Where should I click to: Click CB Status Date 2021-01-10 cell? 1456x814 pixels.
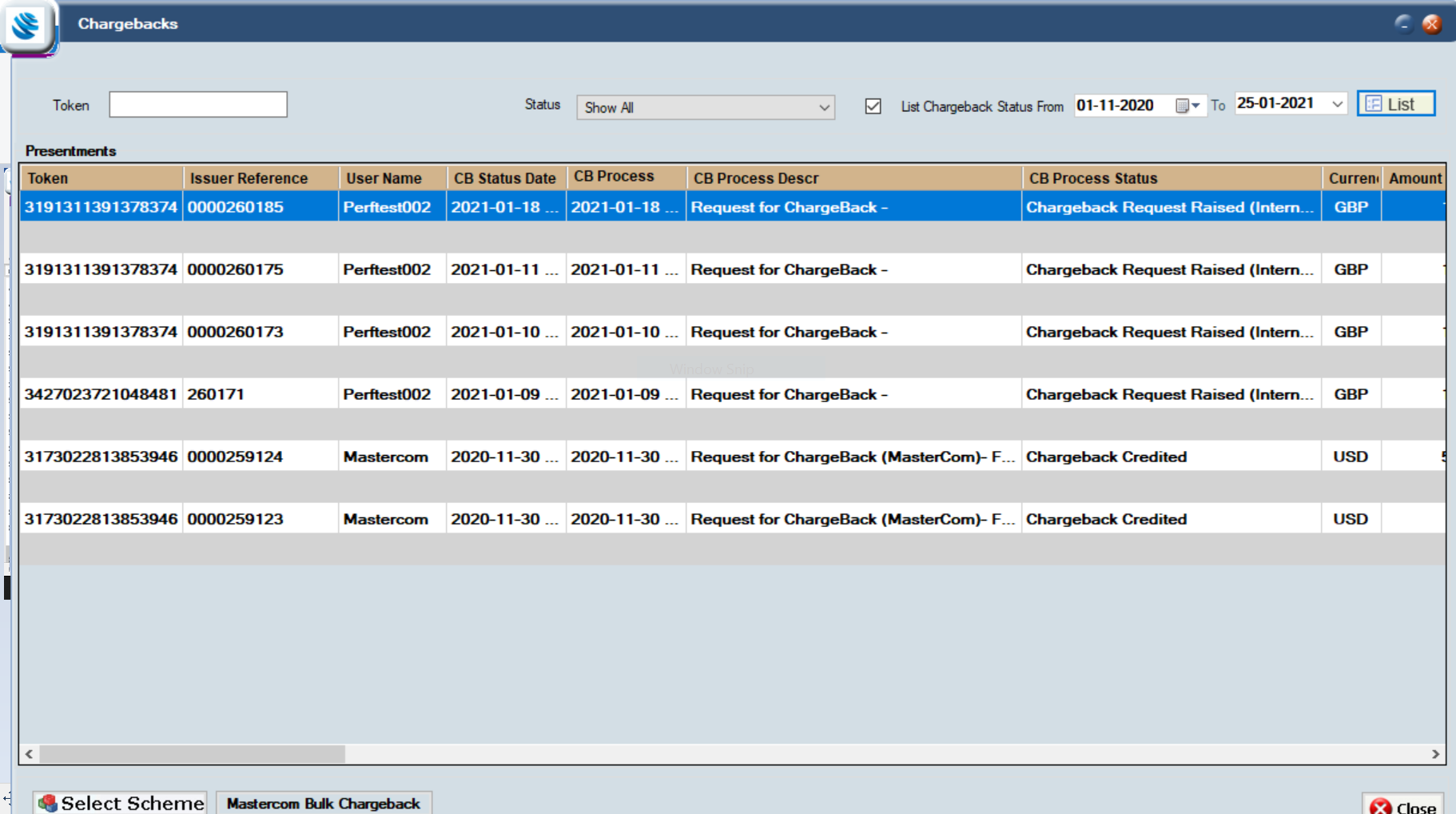(506, 332)
